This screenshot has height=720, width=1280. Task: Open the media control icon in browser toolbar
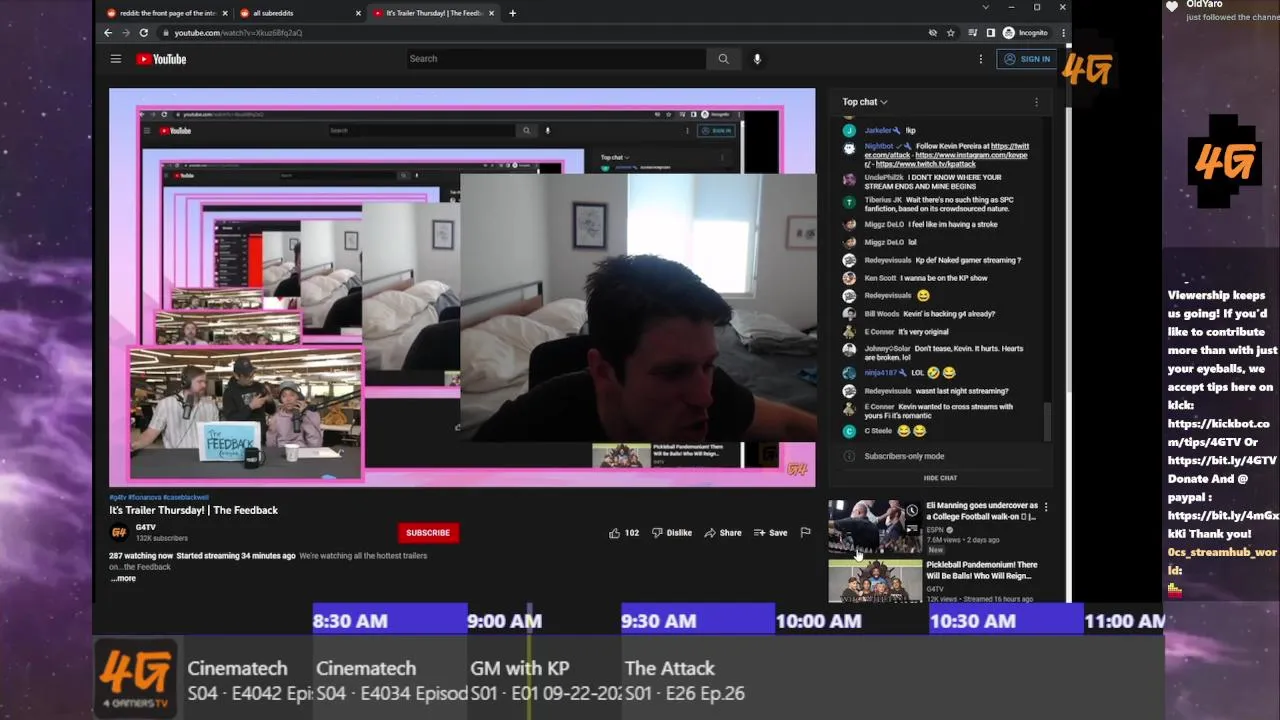point(972,33)
